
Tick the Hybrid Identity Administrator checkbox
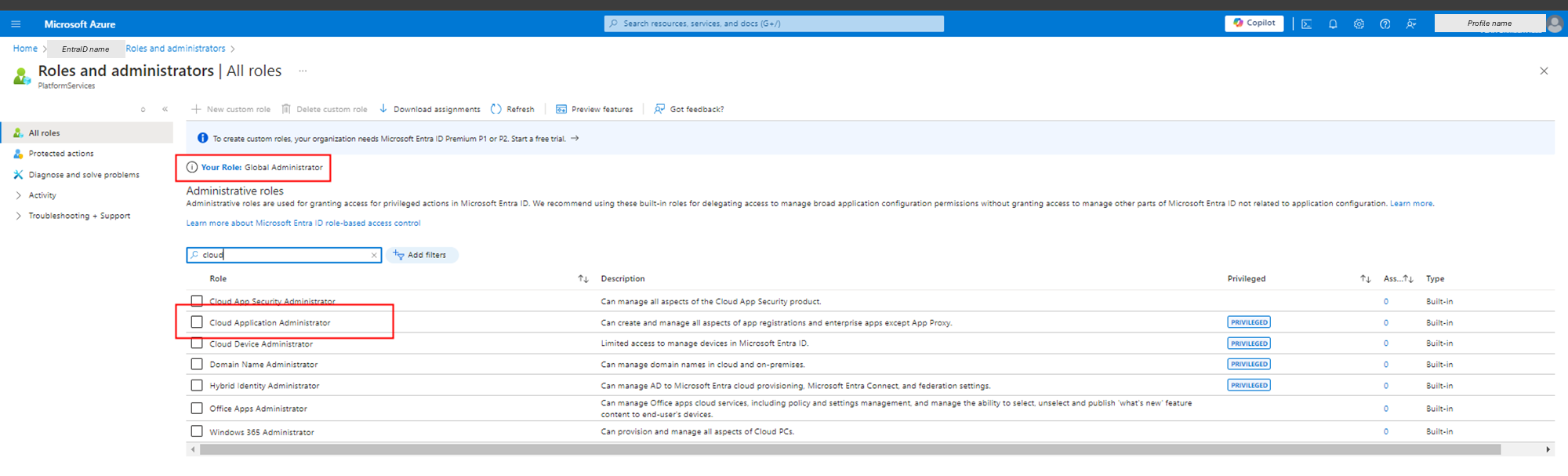click(x=197, y=385)
